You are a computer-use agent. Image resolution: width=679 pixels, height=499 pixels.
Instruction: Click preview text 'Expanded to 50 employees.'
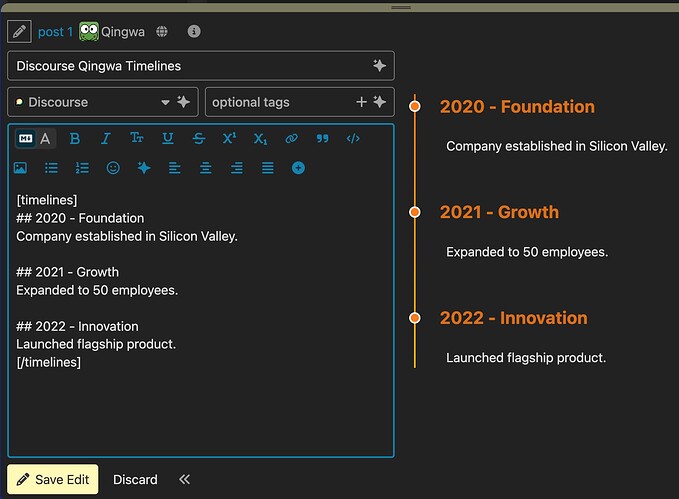click(x=527, y=252)
